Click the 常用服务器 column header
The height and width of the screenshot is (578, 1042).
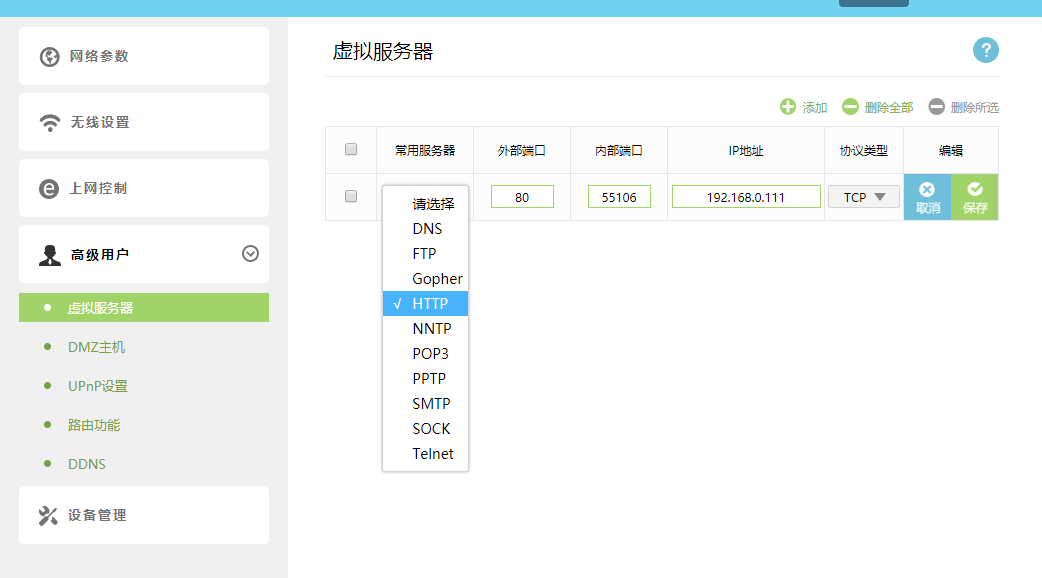425,151
